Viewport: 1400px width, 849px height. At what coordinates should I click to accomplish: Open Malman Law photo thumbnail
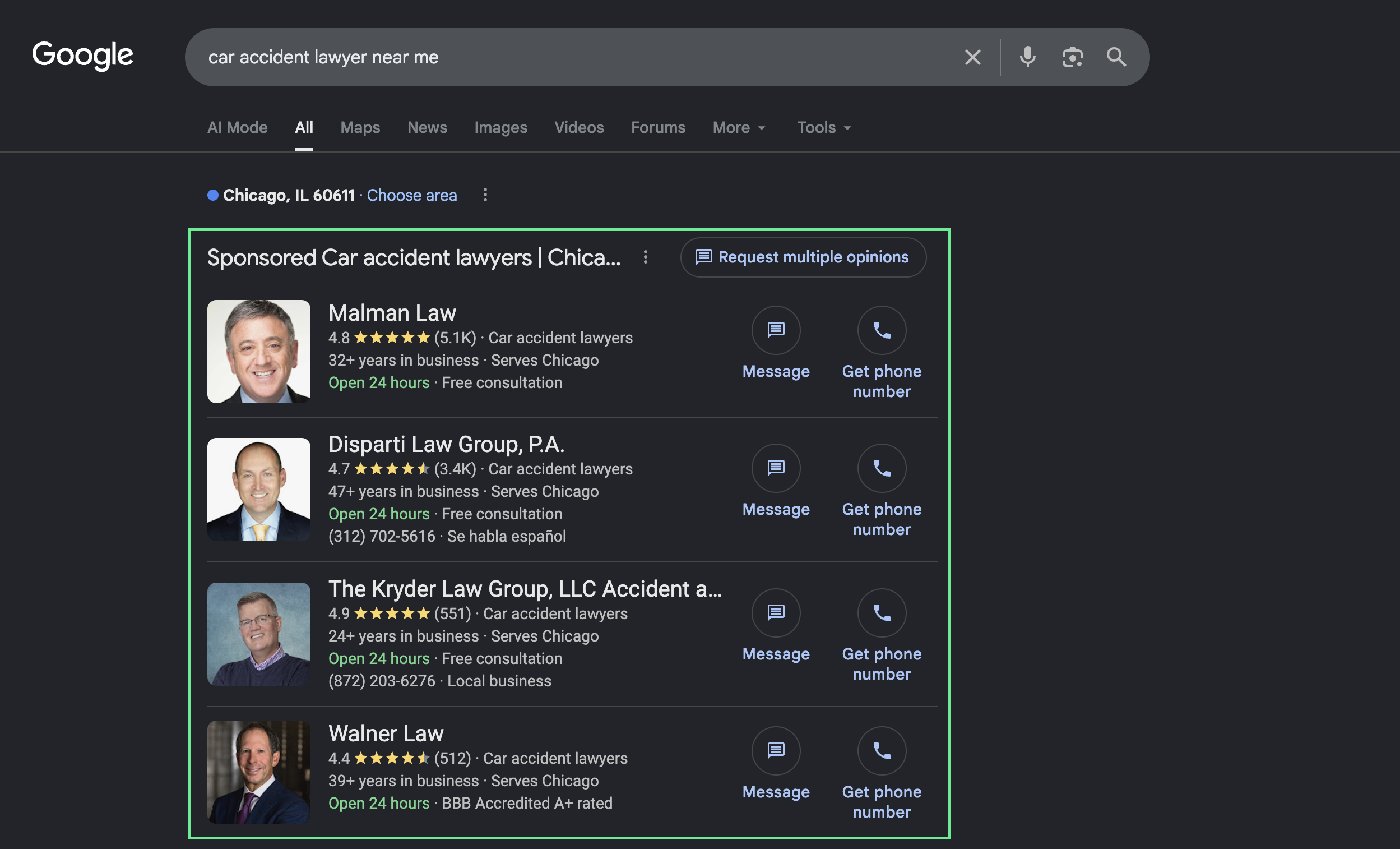point(258,352)
